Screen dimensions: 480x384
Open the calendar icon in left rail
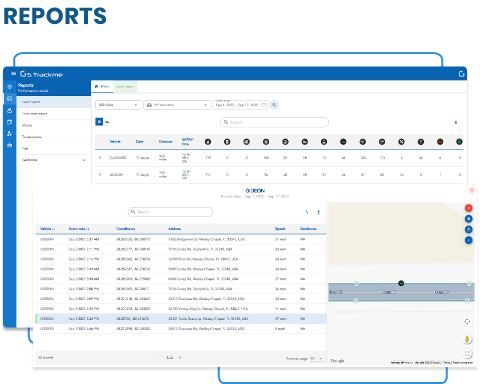coord(10,122)
